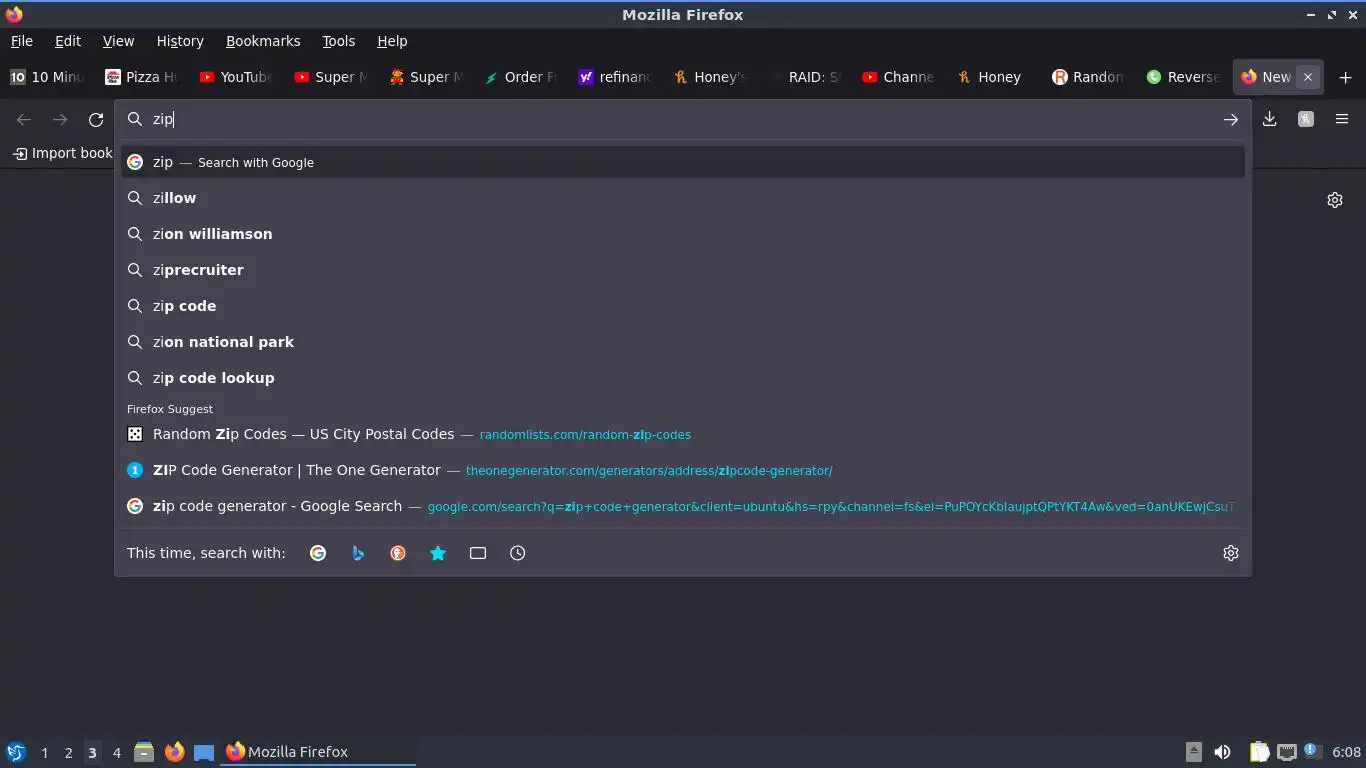Select 'zip — Search with Google' suggestion

click(683, 162)
